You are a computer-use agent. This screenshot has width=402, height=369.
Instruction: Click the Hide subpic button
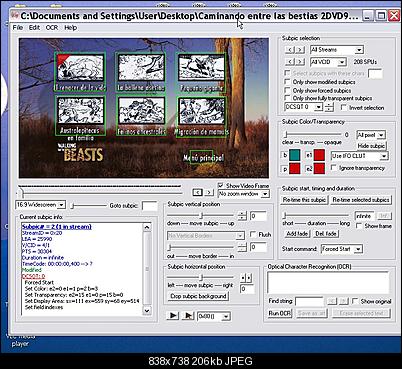(x=371, y=146)
